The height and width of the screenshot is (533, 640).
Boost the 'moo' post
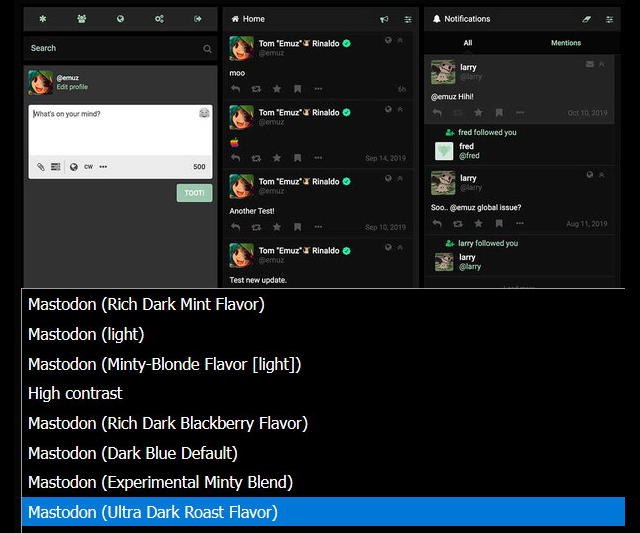tap(256, 89)
